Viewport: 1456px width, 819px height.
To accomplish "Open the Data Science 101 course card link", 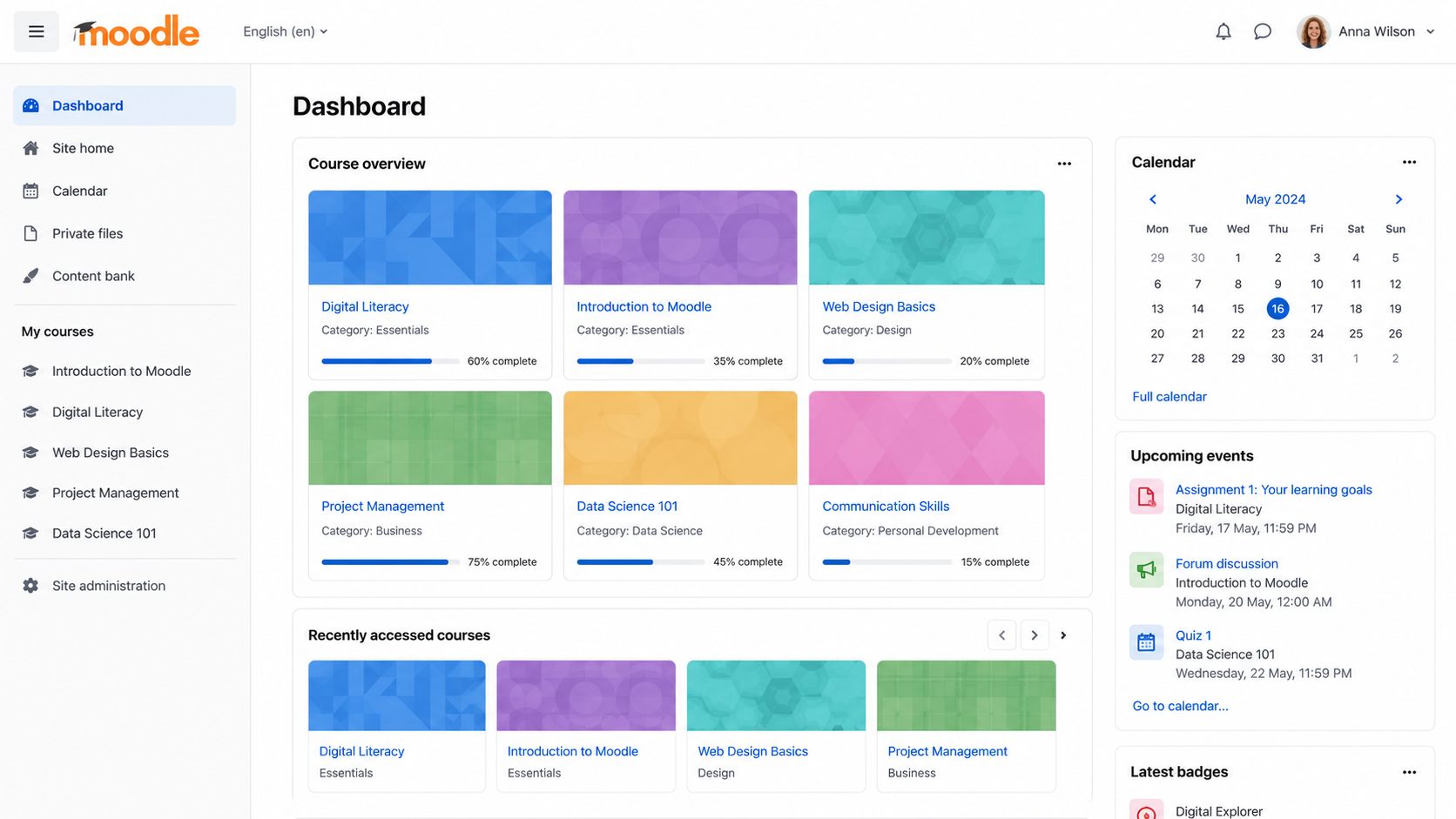I will [x=627, y=506].
